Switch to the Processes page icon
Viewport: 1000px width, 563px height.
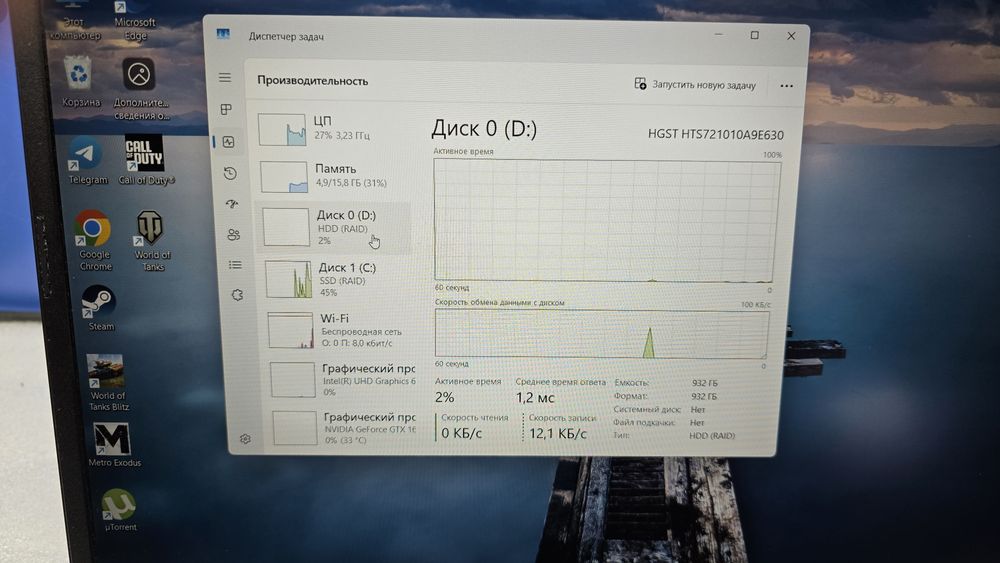tap(226, 110)
